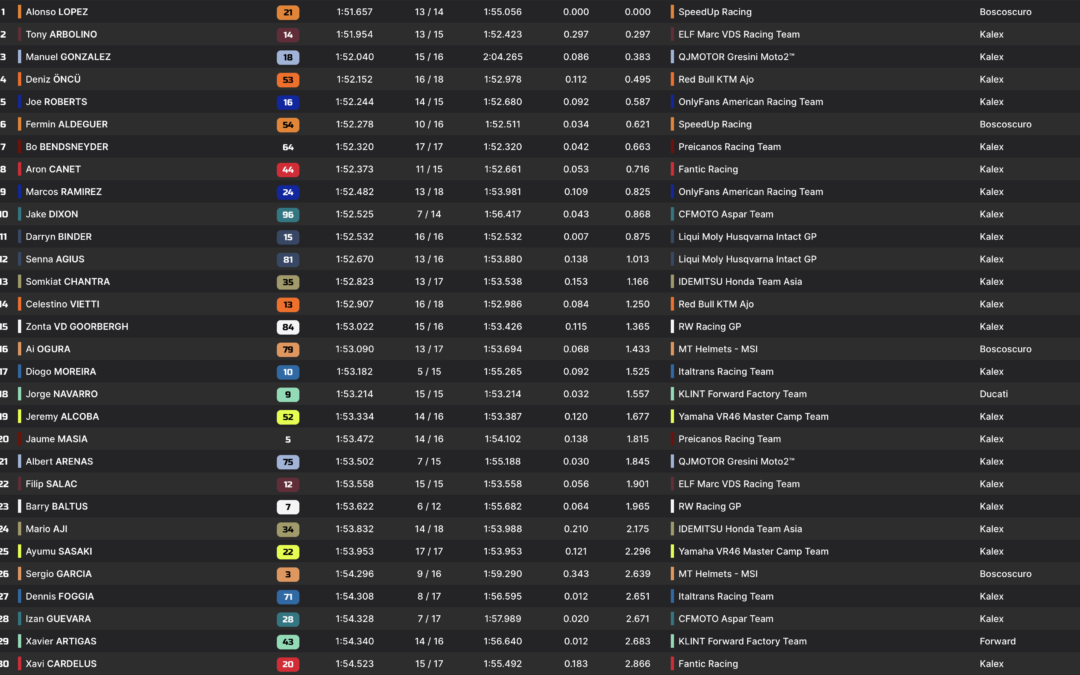Click Alonso Lopez's number 21 badge

tap(288, 12)
